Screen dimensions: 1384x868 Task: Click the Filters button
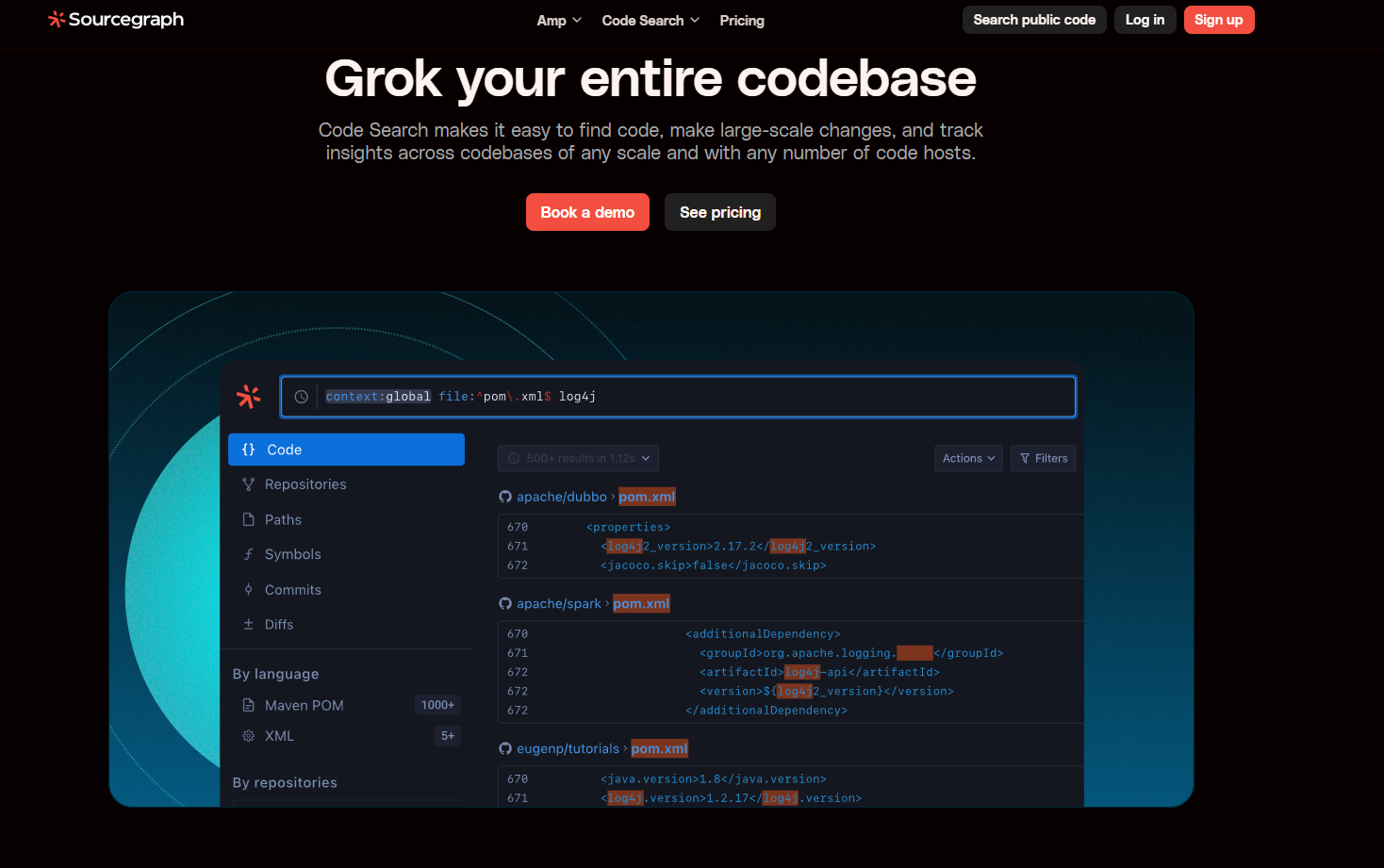click(x=1043, y=459)
